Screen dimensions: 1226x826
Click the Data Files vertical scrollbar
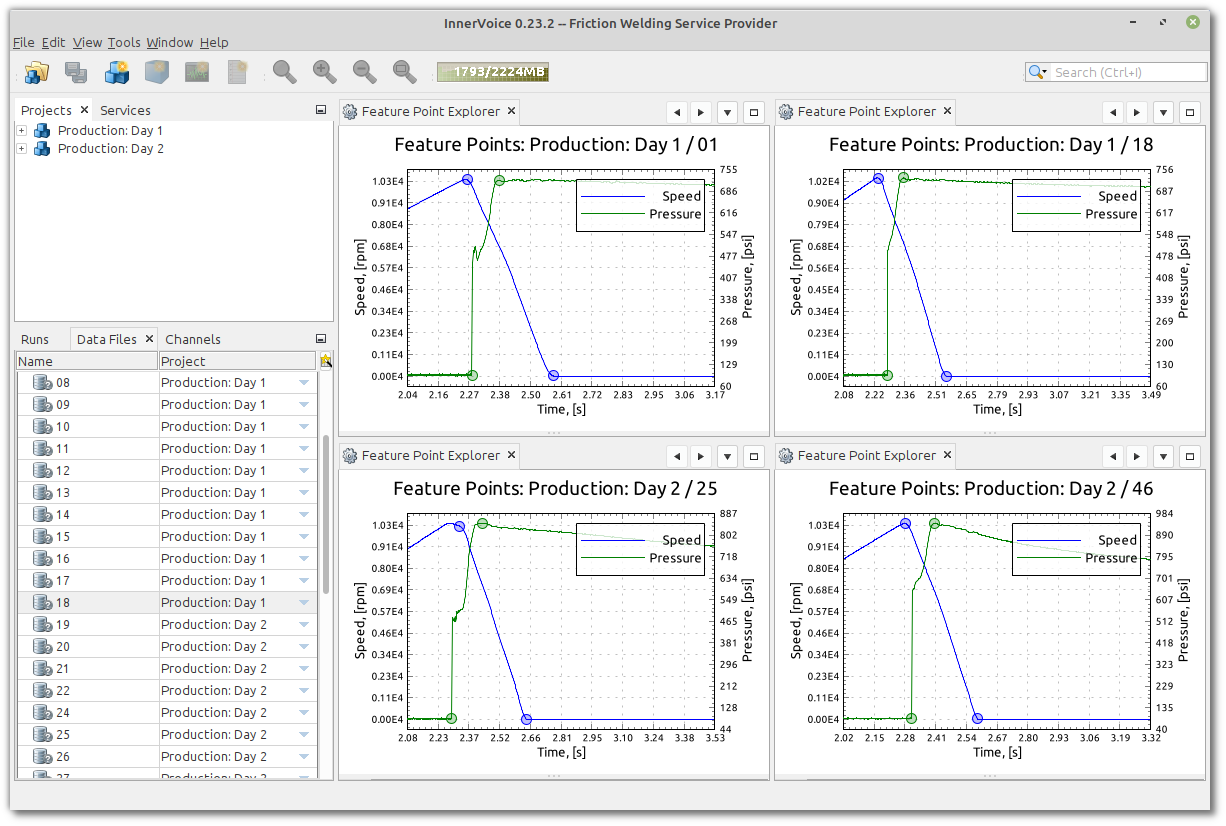326,514
